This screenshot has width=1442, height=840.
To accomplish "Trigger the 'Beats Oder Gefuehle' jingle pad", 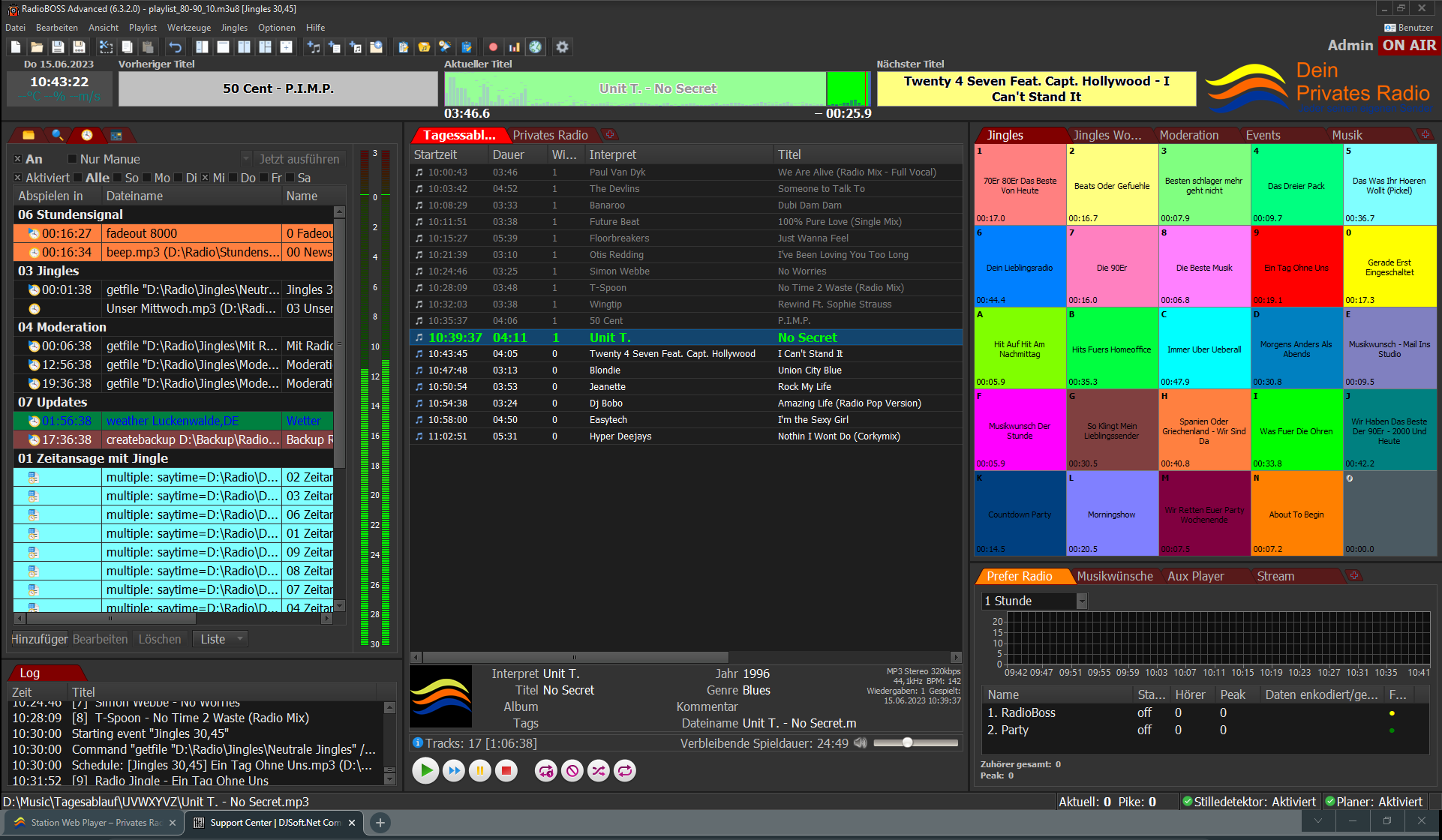I will click(1112, 184).
